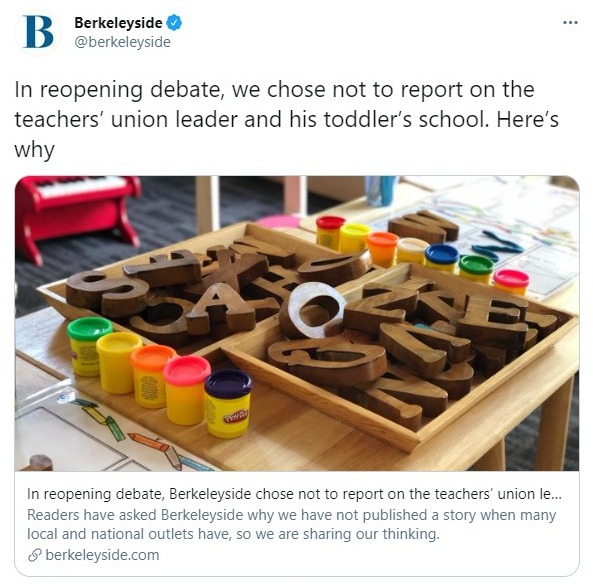Open the @berkeleyside handle link
The height and width of the screenshot is (584, 593).
pos(123,42)
